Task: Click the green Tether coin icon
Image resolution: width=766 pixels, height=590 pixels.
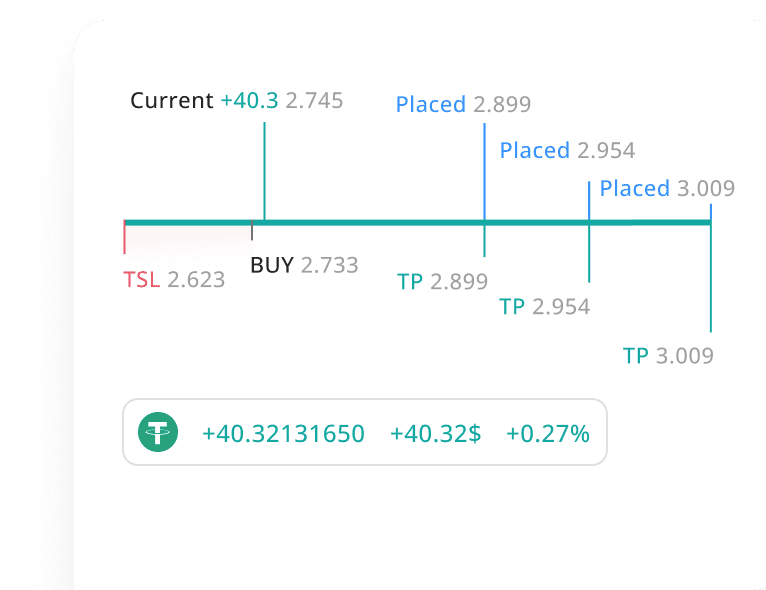Action: (x=157, y=433)
